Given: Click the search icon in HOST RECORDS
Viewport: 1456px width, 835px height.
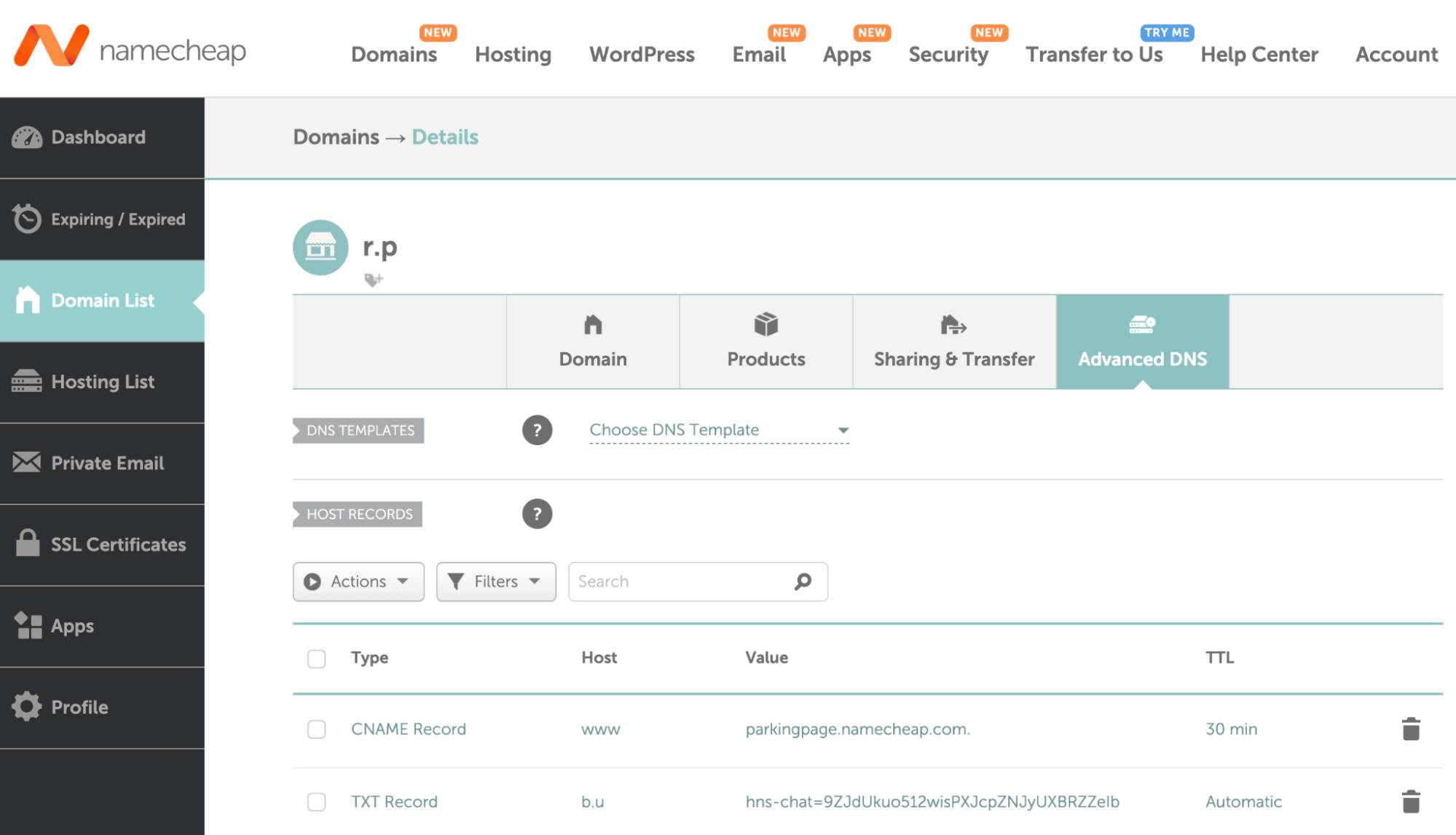Looking at the screenshot, I should click(x=805, y=581).
